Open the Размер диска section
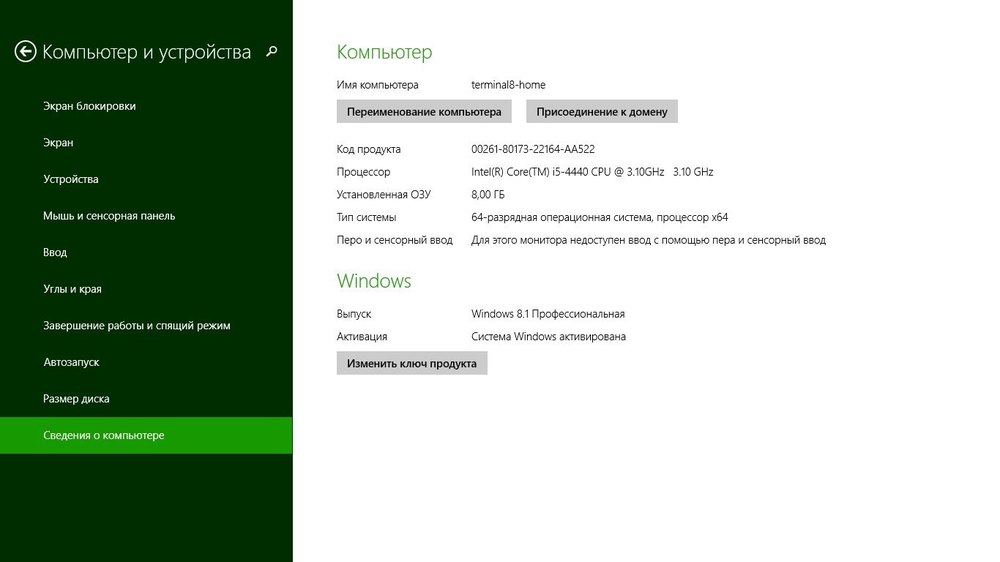The width and height of the screenshot is (1000, 562). (x=76, y=399)
